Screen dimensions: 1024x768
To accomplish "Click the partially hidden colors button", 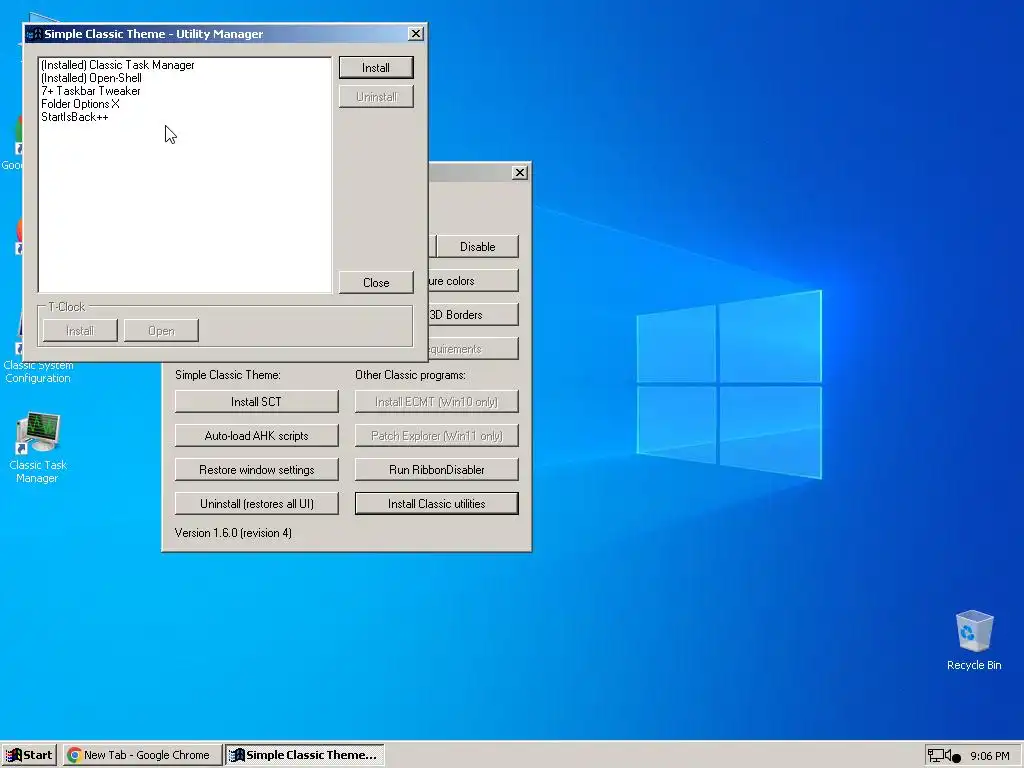I will pyautogui.click(x=473, y=281).
